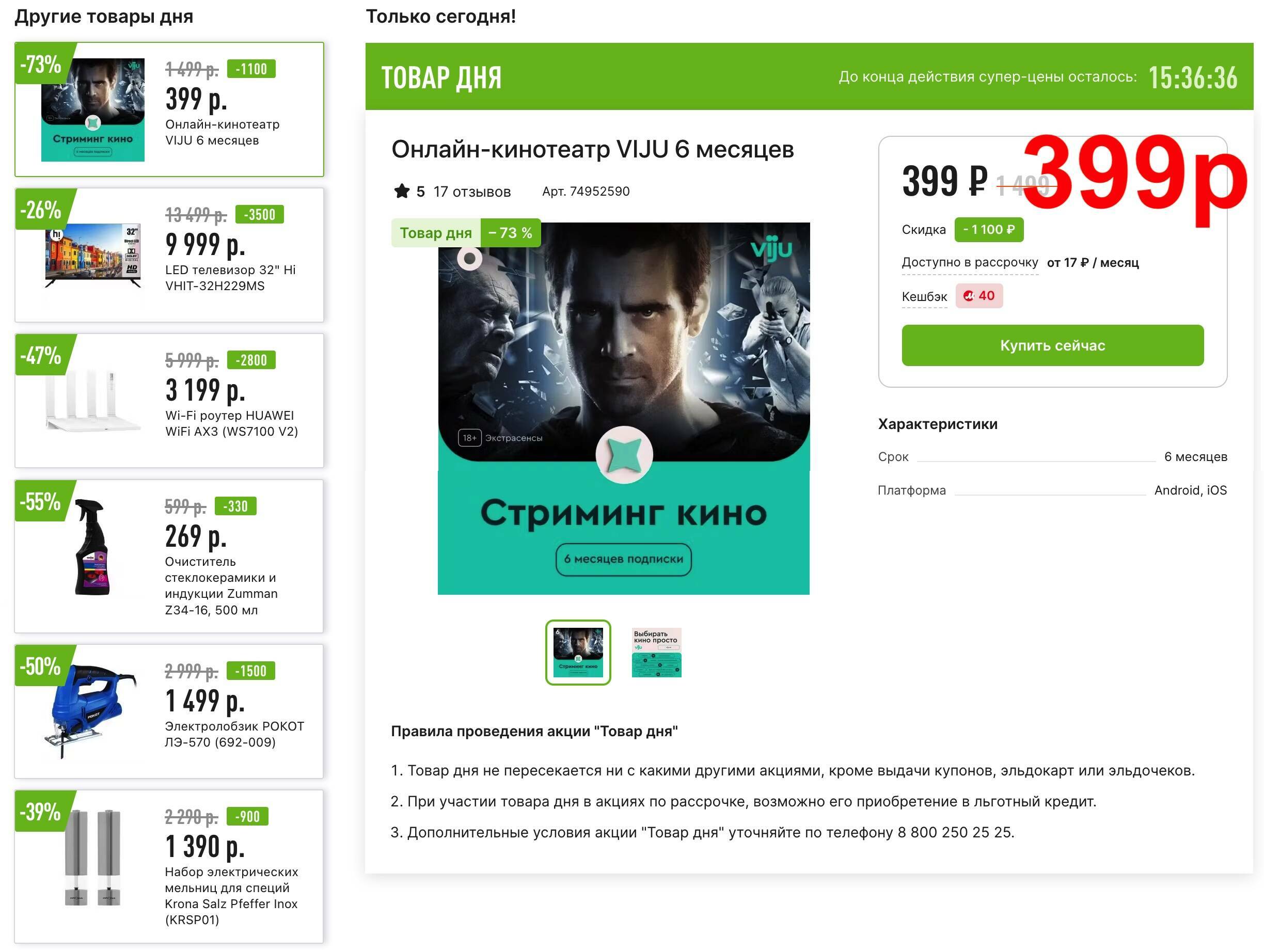The height and width of the screenshot is (952, 1264).
Task: Open the '17 отзывов' reviews link
Action: pyautogui.click(x=472, y=192)
